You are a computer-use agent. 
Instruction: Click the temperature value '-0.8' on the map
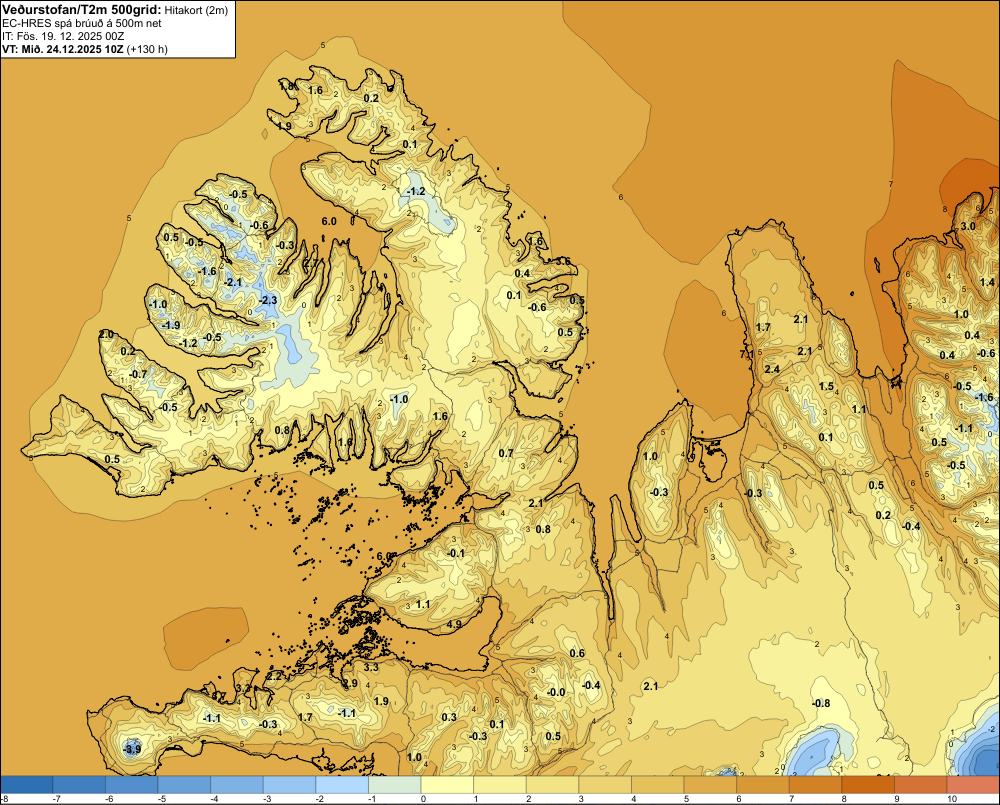click(821, 703)
